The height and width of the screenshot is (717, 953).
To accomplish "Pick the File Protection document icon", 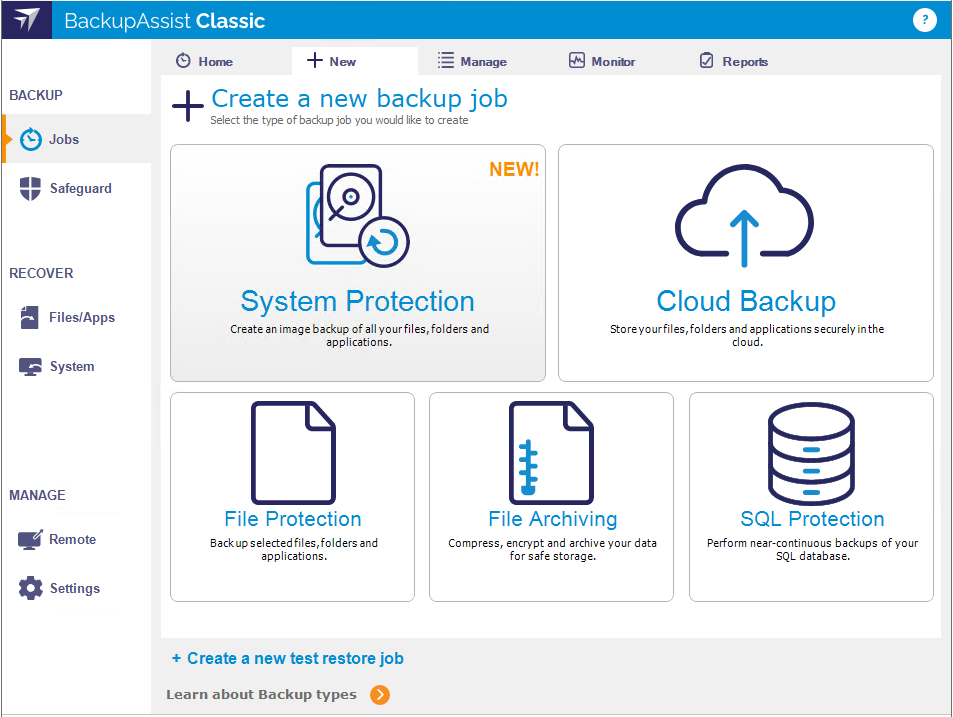I will 292,451.
